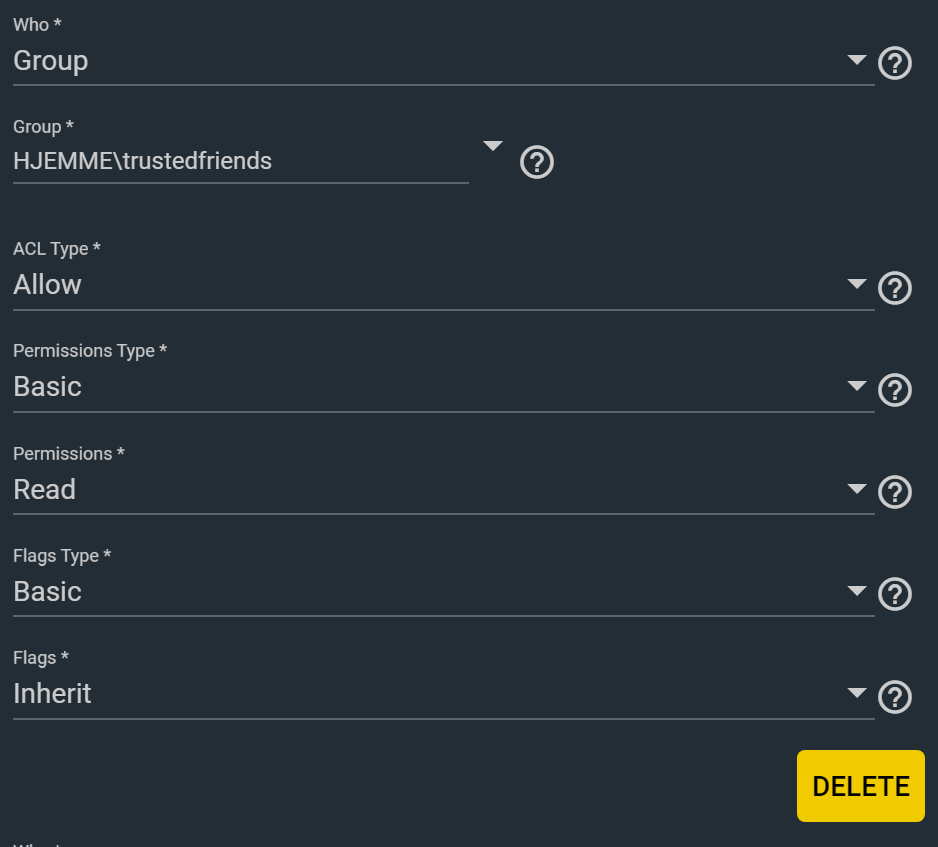This screenshot has width=938, height=847.
Task: Show help tooltip for Group field
Action: (537, 162)
